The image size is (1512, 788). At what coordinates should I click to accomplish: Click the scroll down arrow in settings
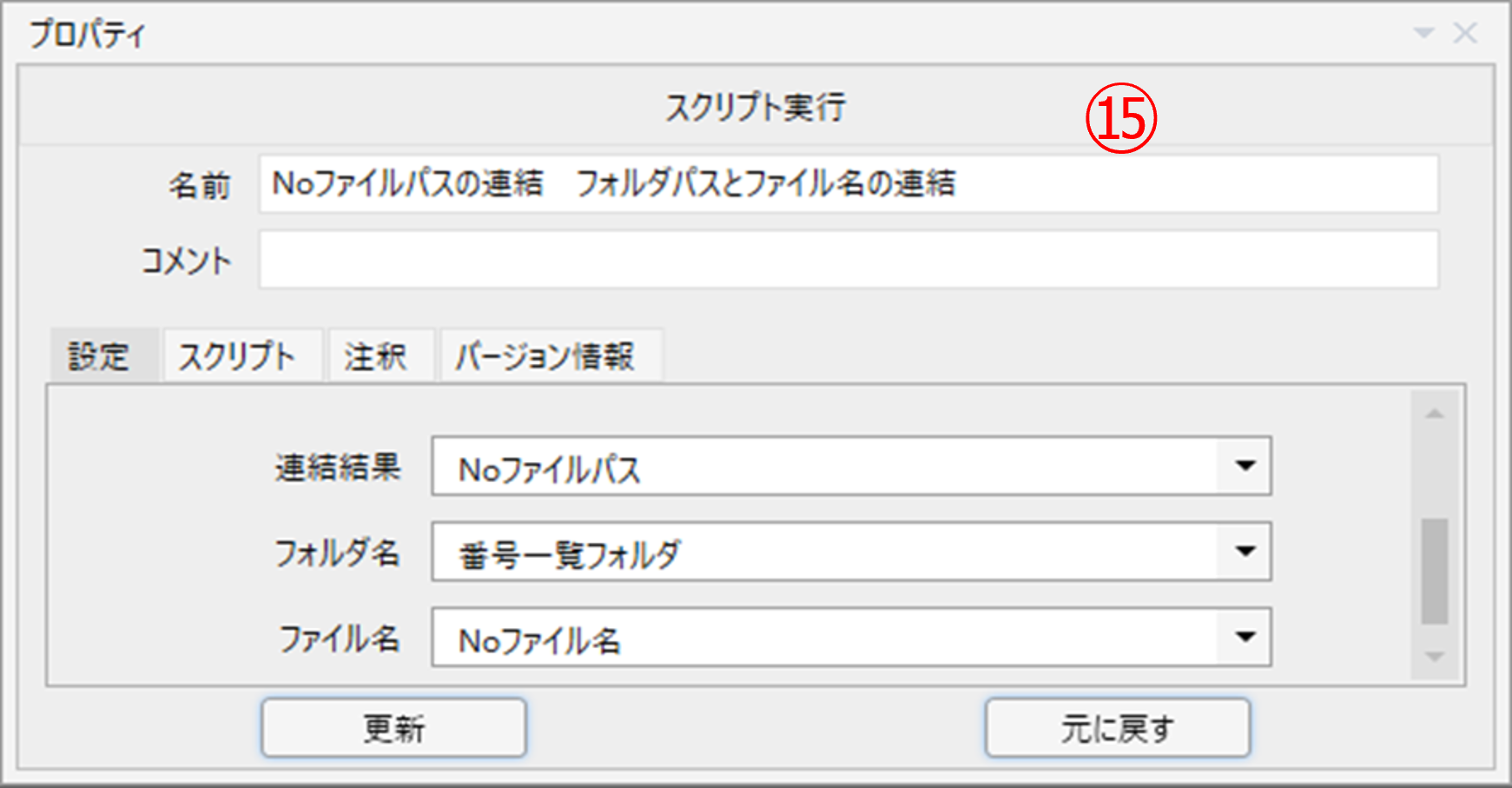(x=1435, y=658)
